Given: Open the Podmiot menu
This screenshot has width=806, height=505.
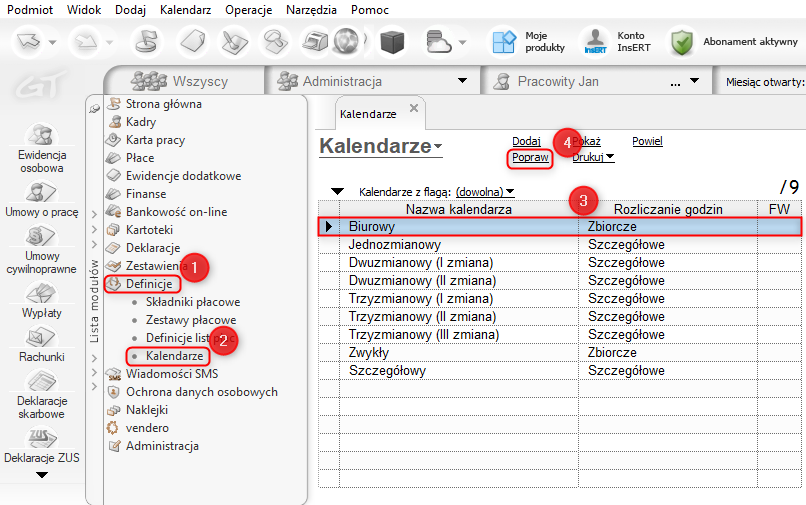Looking at the screenshot, I should point(30,9).
